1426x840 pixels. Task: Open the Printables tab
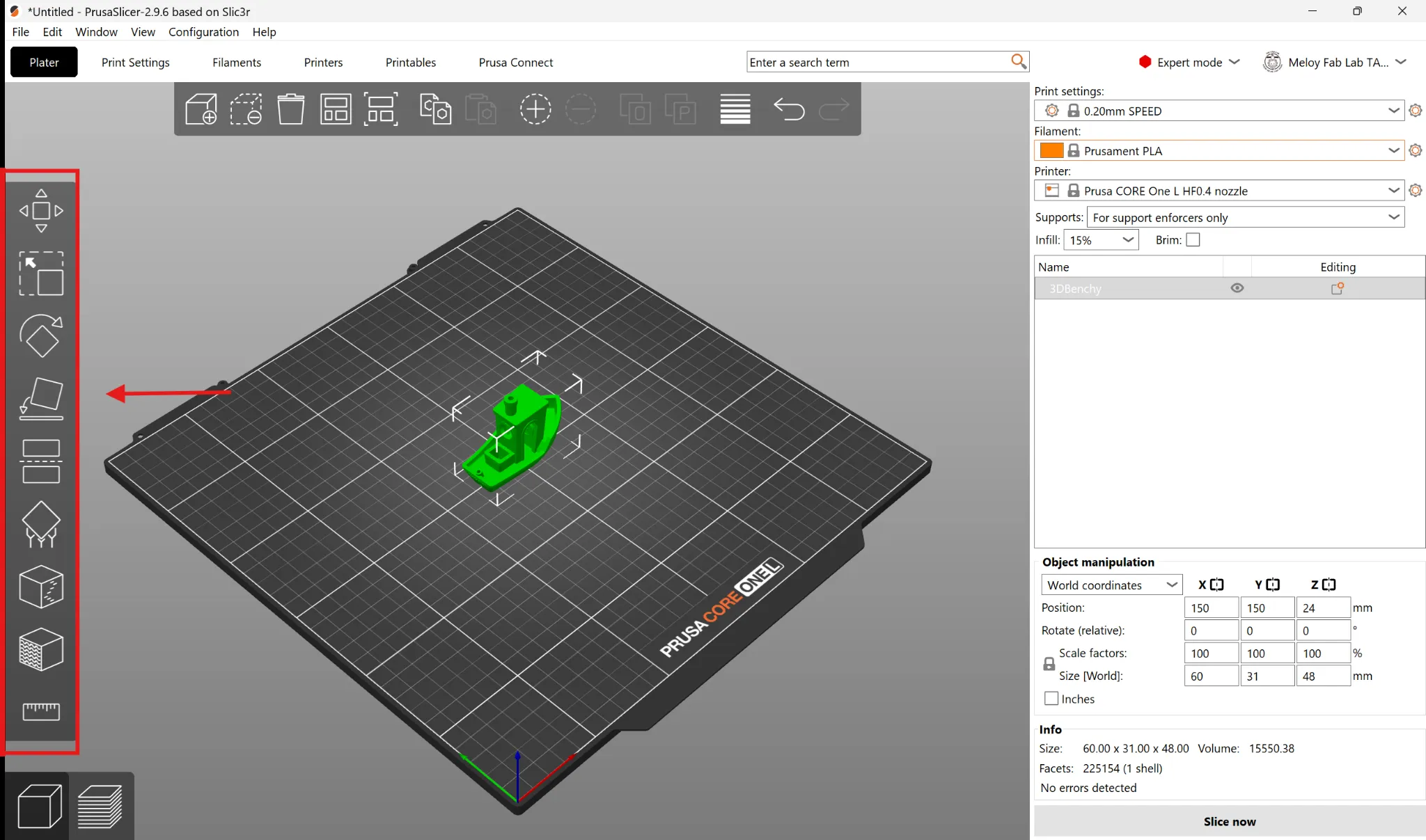click(x=411, y=62)
